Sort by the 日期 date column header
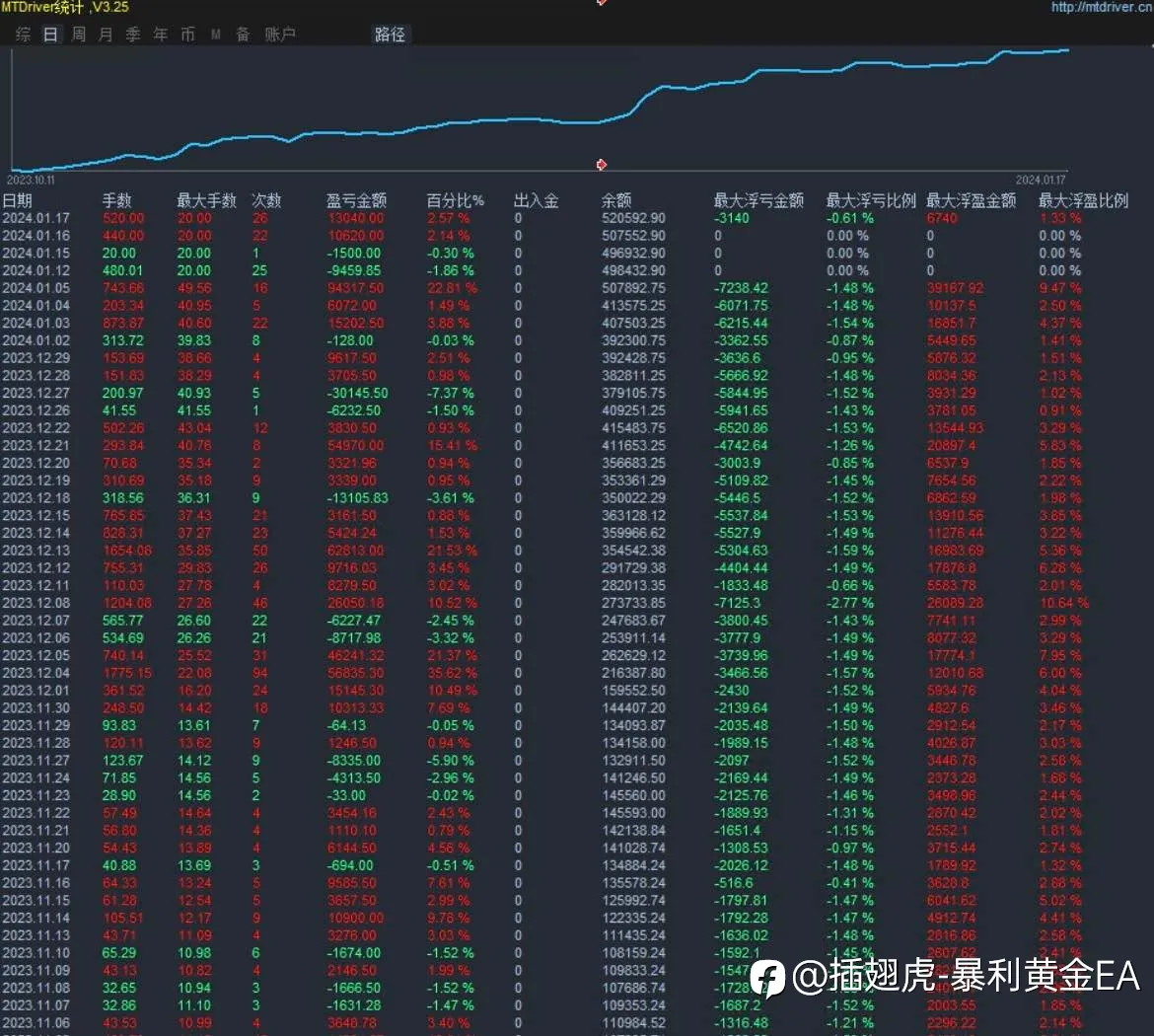This screenshot has width=1154, height=1036. [x=18, y=200]
